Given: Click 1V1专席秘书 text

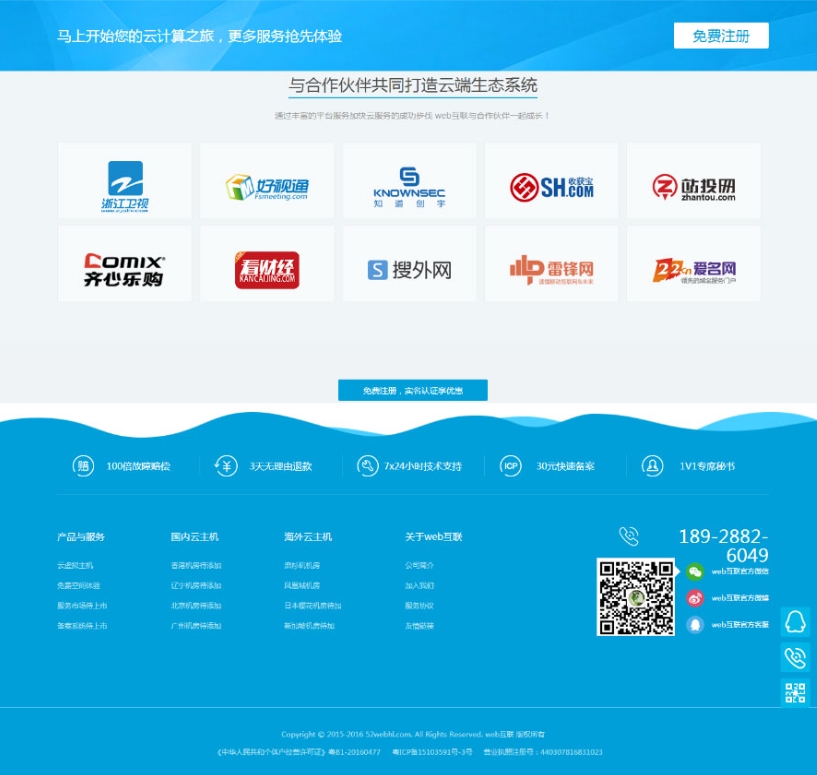Looking at the screenshot, I should [707, 466].
